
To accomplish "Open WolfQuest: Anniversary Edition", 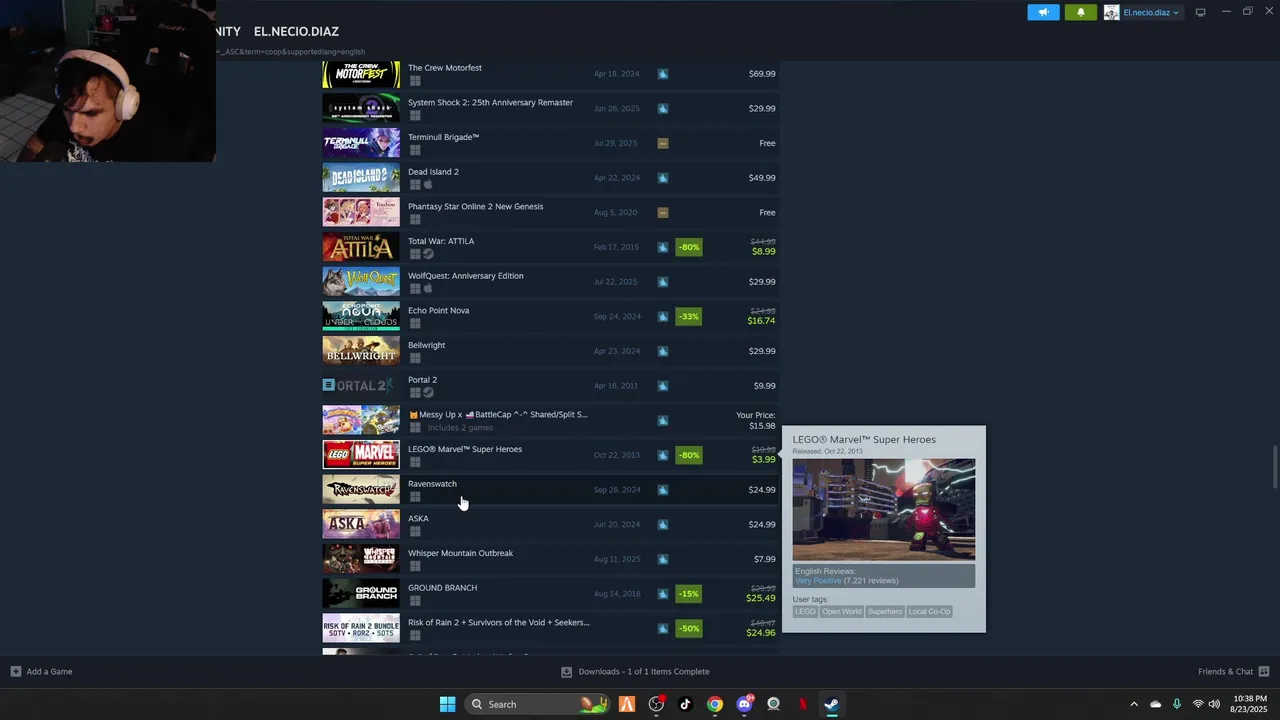I will (x=550, y=282).
